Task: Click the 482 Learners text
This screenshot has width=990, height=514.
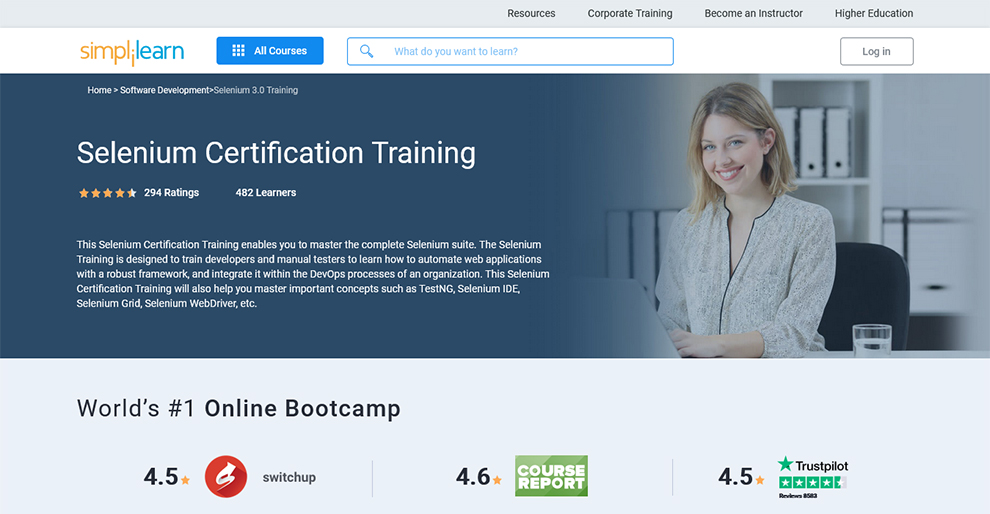Action: tap(266, 193)
